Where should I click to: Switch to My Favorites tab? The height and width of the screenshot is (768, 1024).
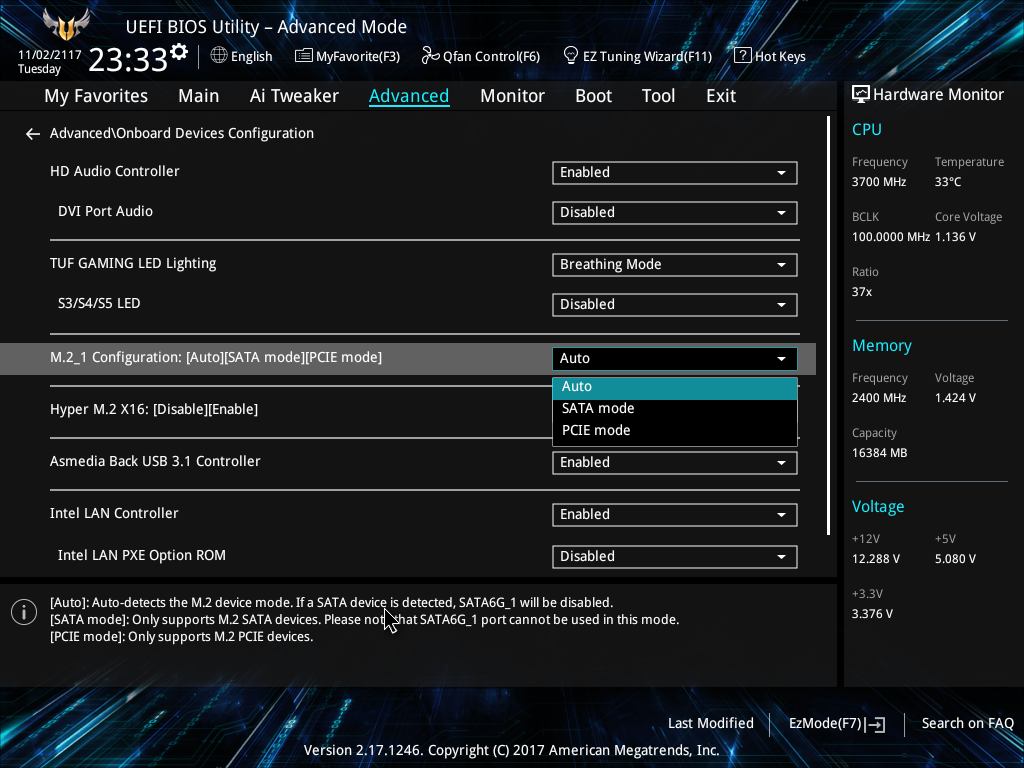coord(96,96)
